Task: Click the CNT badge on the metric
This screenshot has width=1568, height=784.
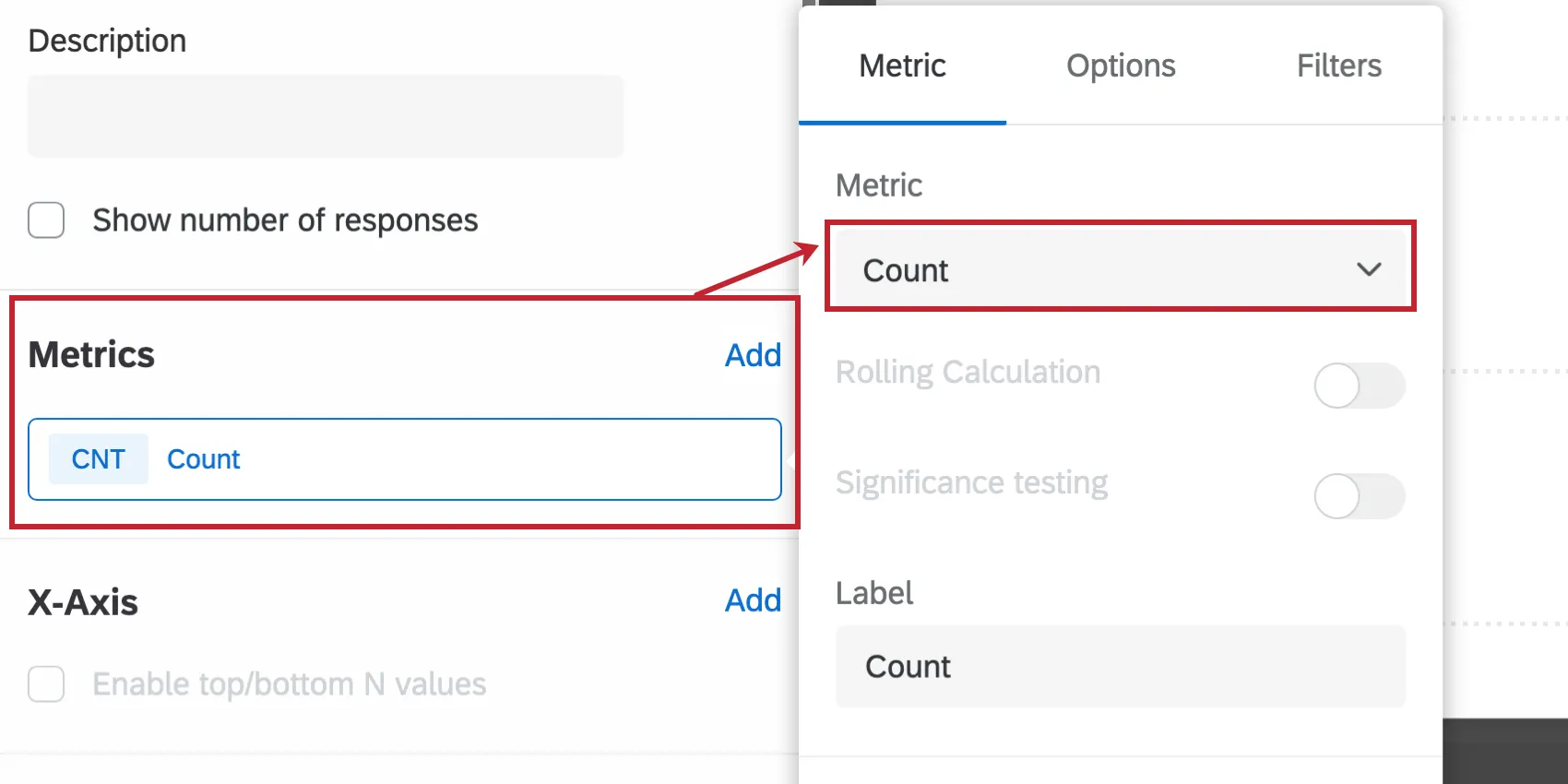Action: tap(99, 458)
